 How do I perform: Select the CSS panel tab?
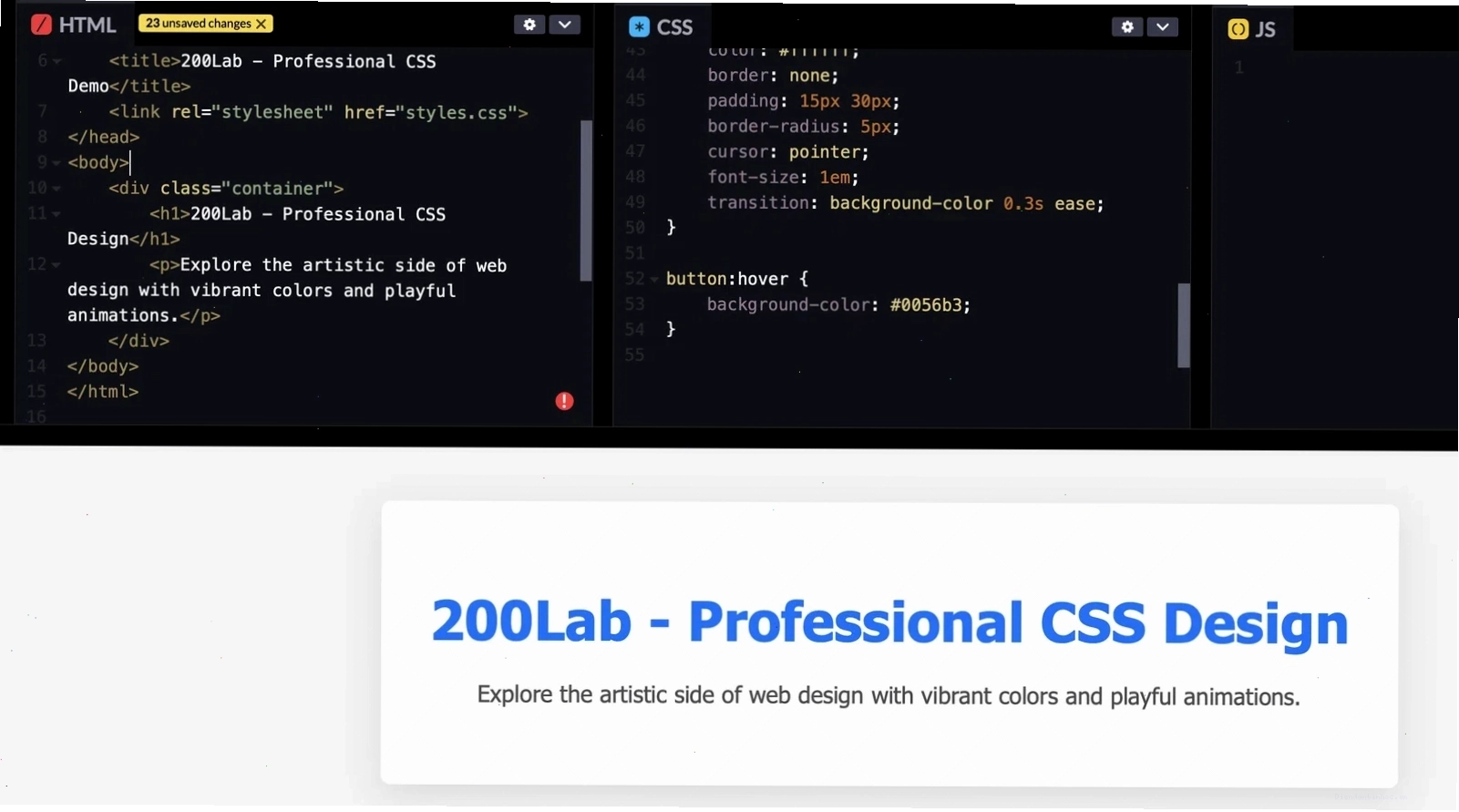point(663,27)
